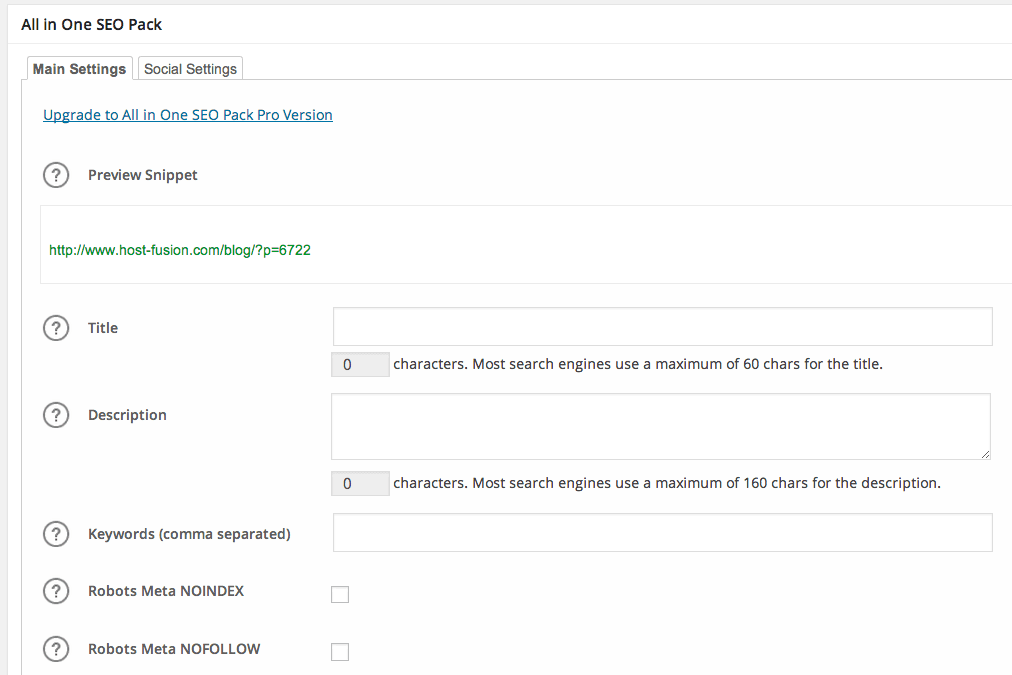1012x675 pixels.
Task: Select the Main Settings tab
Action: (x=79, y=69)
